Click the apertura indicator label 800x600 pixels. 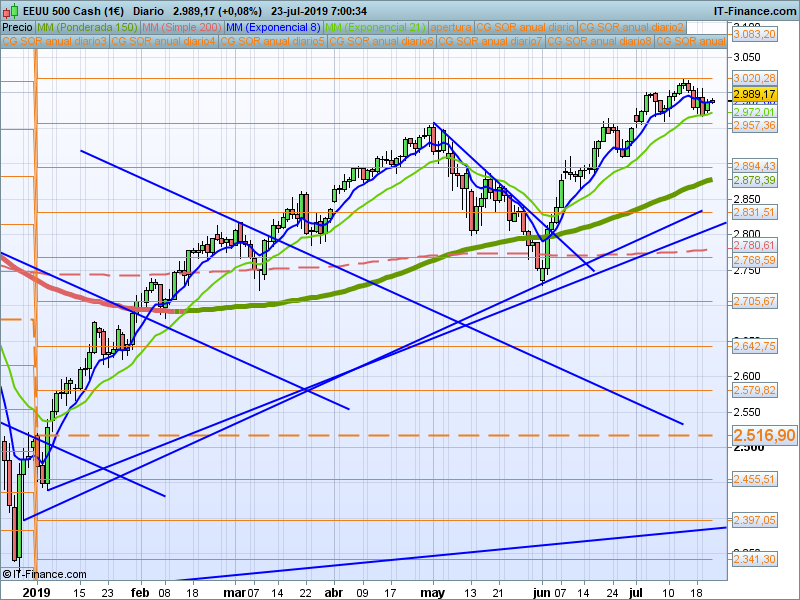pyautogui.click(x=449, y=27)
